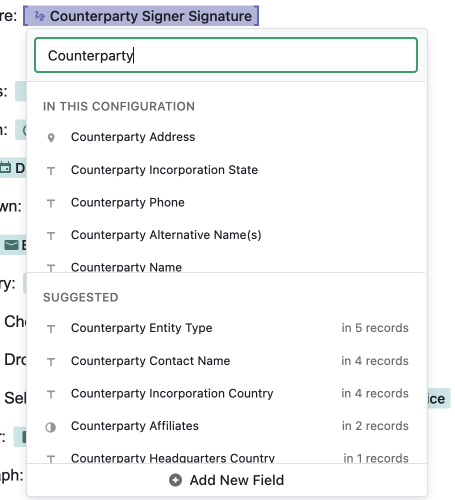Click the location pin icon beside Counterparty Address
Image resolution: width=455 pixels, height=500 pixels.
51,138
